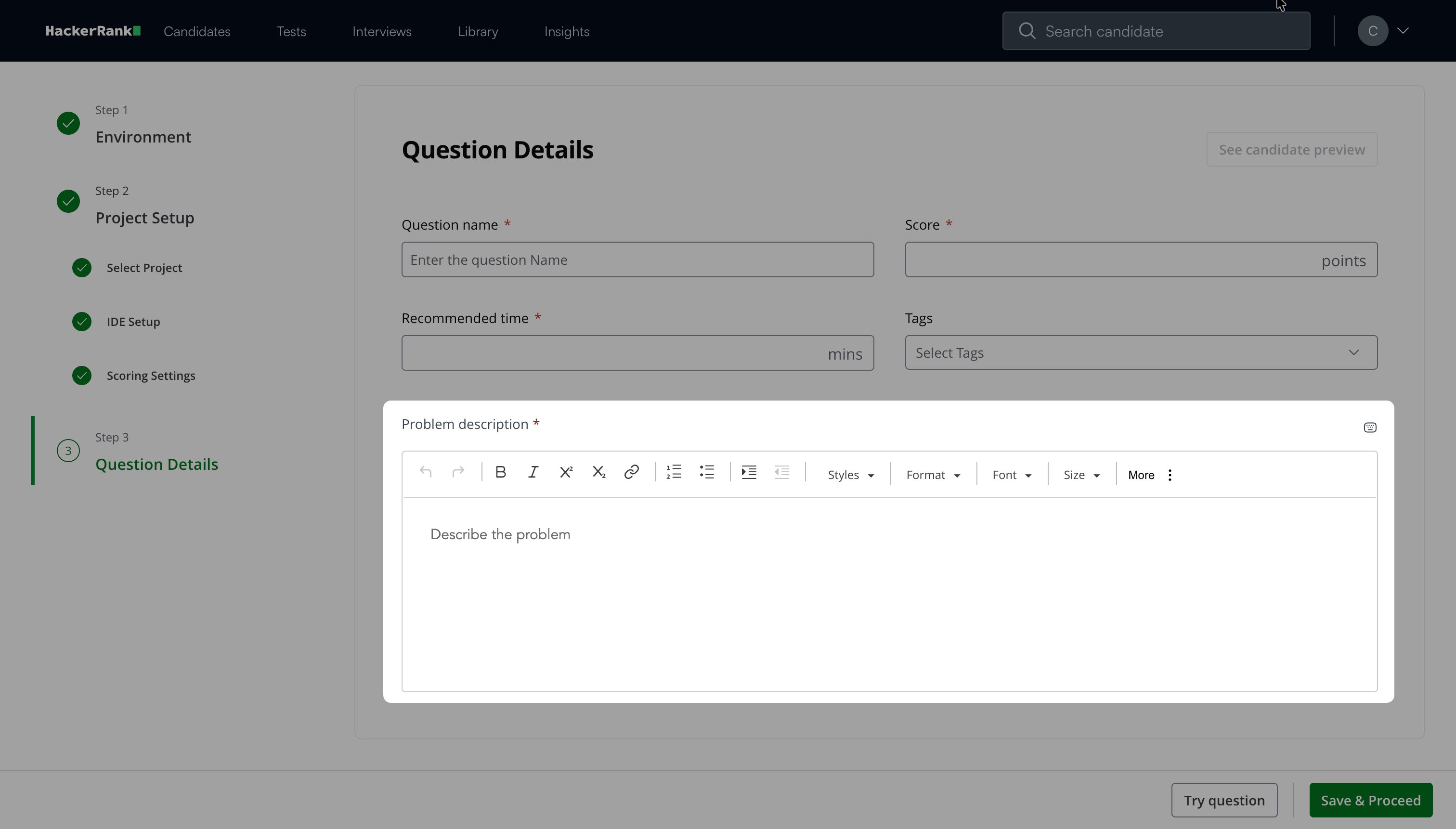Click the subscript icon
Image resolution: width=1456 pixels, height=829 pixels.
tap(598, 472)
